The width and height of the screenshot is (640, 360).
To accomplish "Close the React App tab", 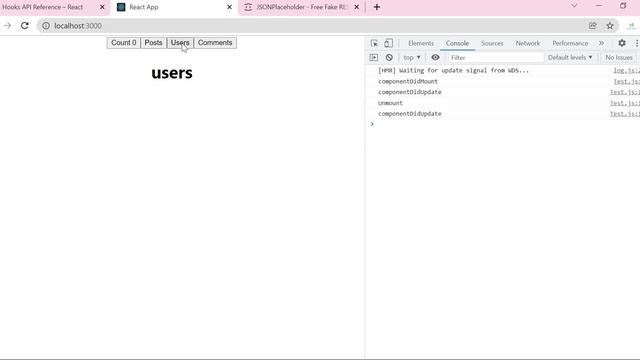I will (x=229, y=7).
